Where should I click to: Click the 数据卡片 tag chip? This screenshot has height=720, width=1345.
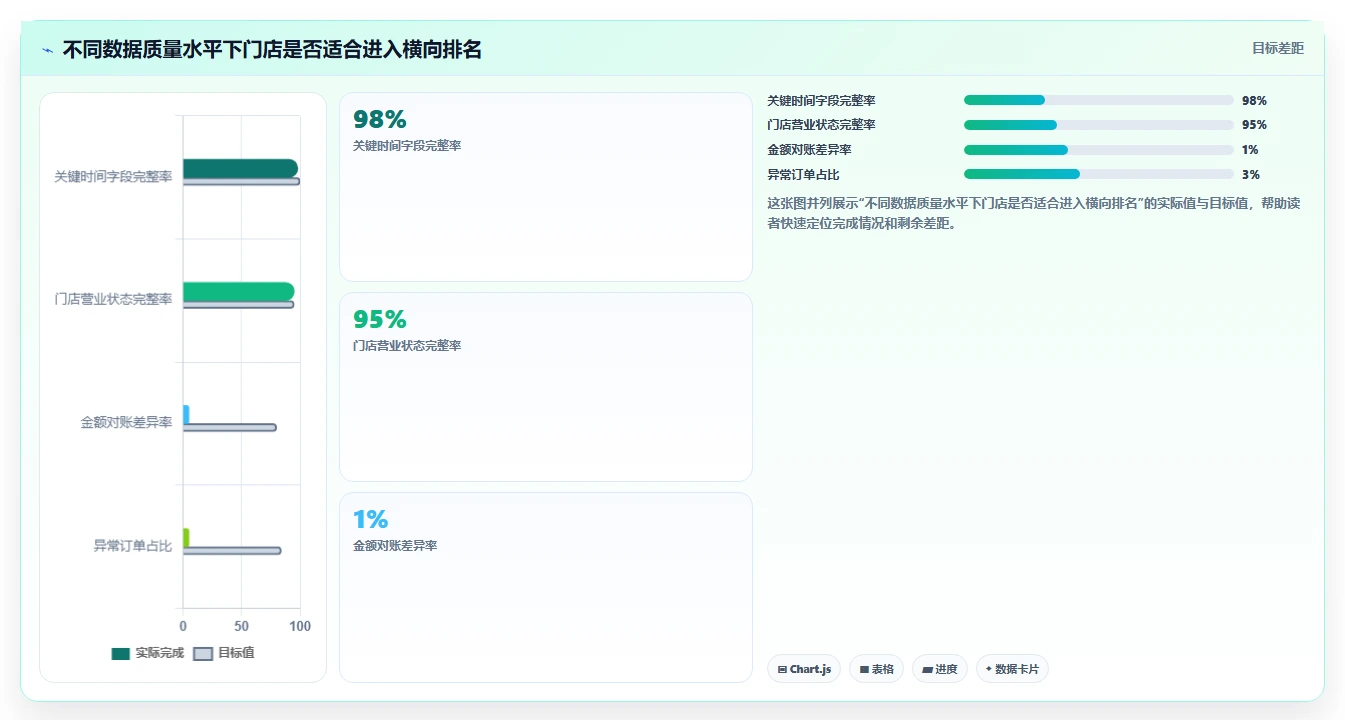click(x=1012, y=669)
